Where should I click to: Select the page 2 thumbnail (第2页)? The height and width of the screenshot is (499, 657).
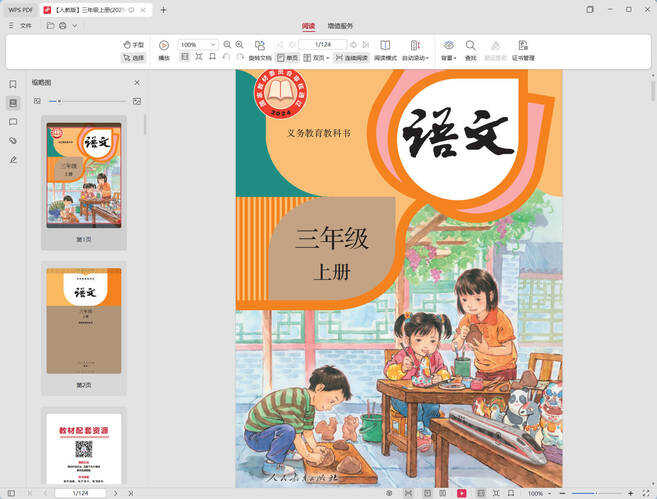pos(83,320)
